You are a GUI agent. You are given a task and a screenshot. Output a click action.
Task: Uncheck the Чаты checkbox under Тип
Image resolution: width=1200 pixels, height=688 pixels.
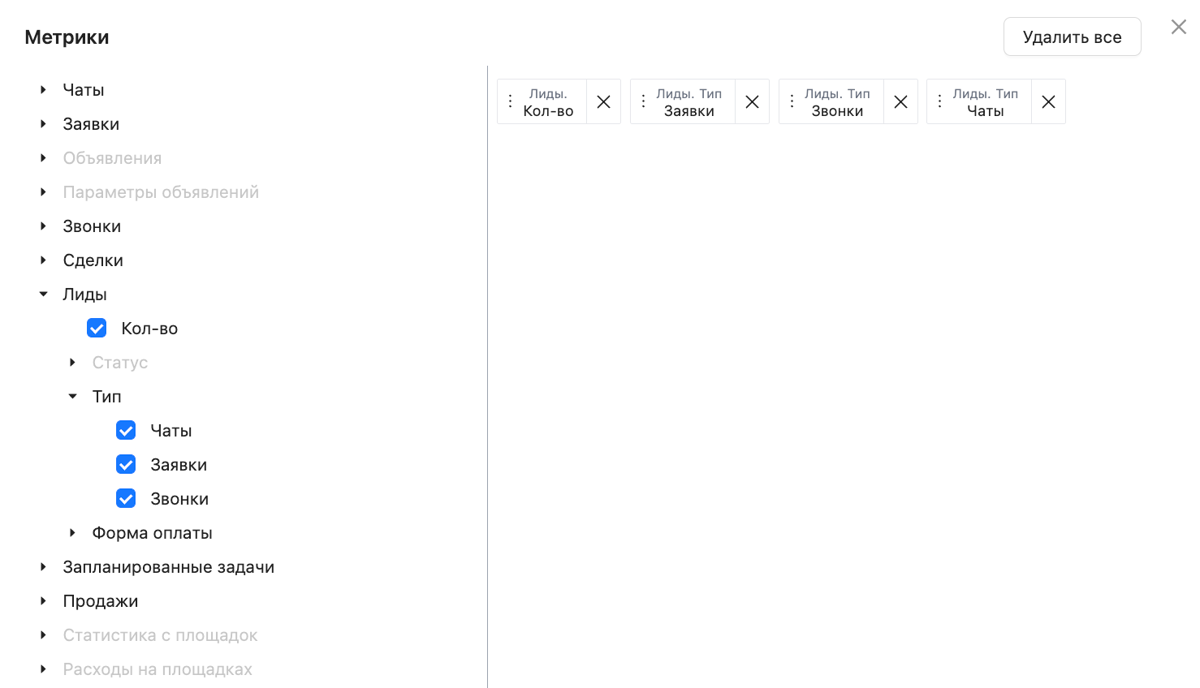[x=126, y=430]
